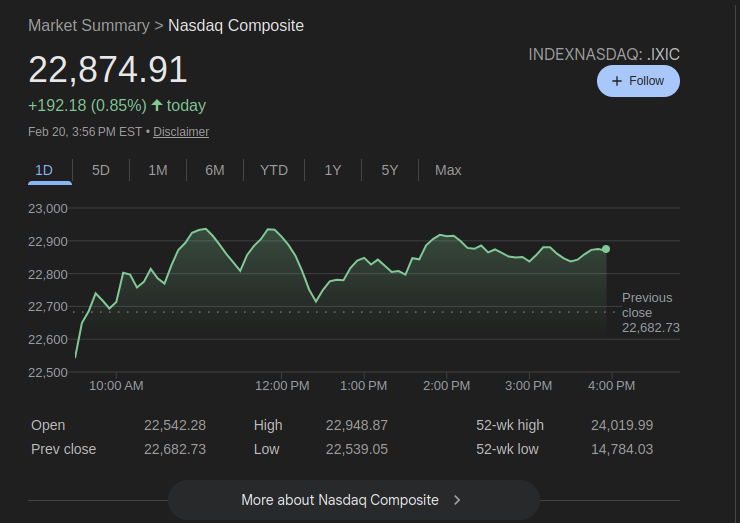Click the 52-wk low row label
This screenshot has width=740, height=523.
click(507, 449)
